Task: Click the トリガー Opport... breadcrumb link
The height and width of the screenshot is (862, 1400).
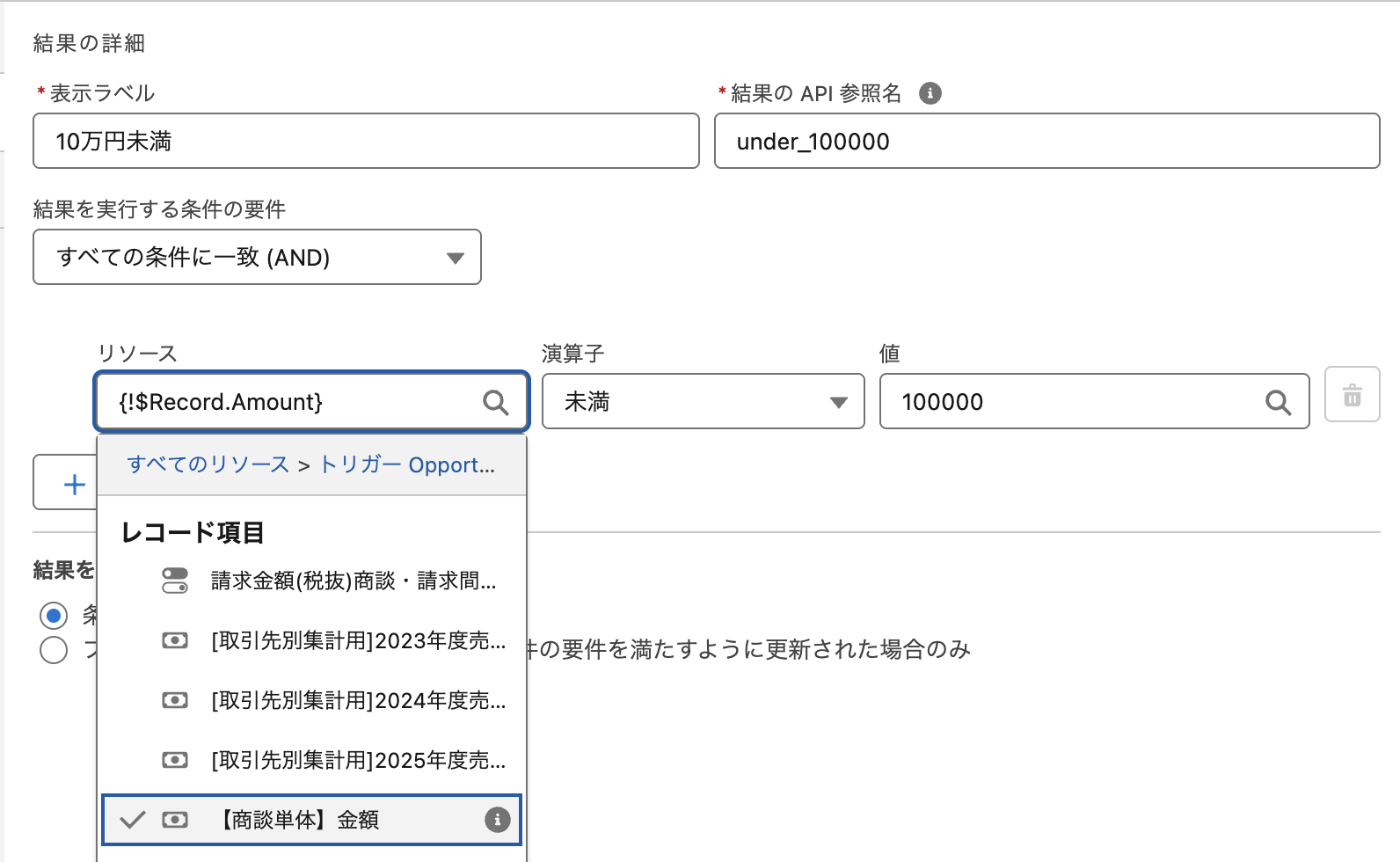Action: coord(407,464)
